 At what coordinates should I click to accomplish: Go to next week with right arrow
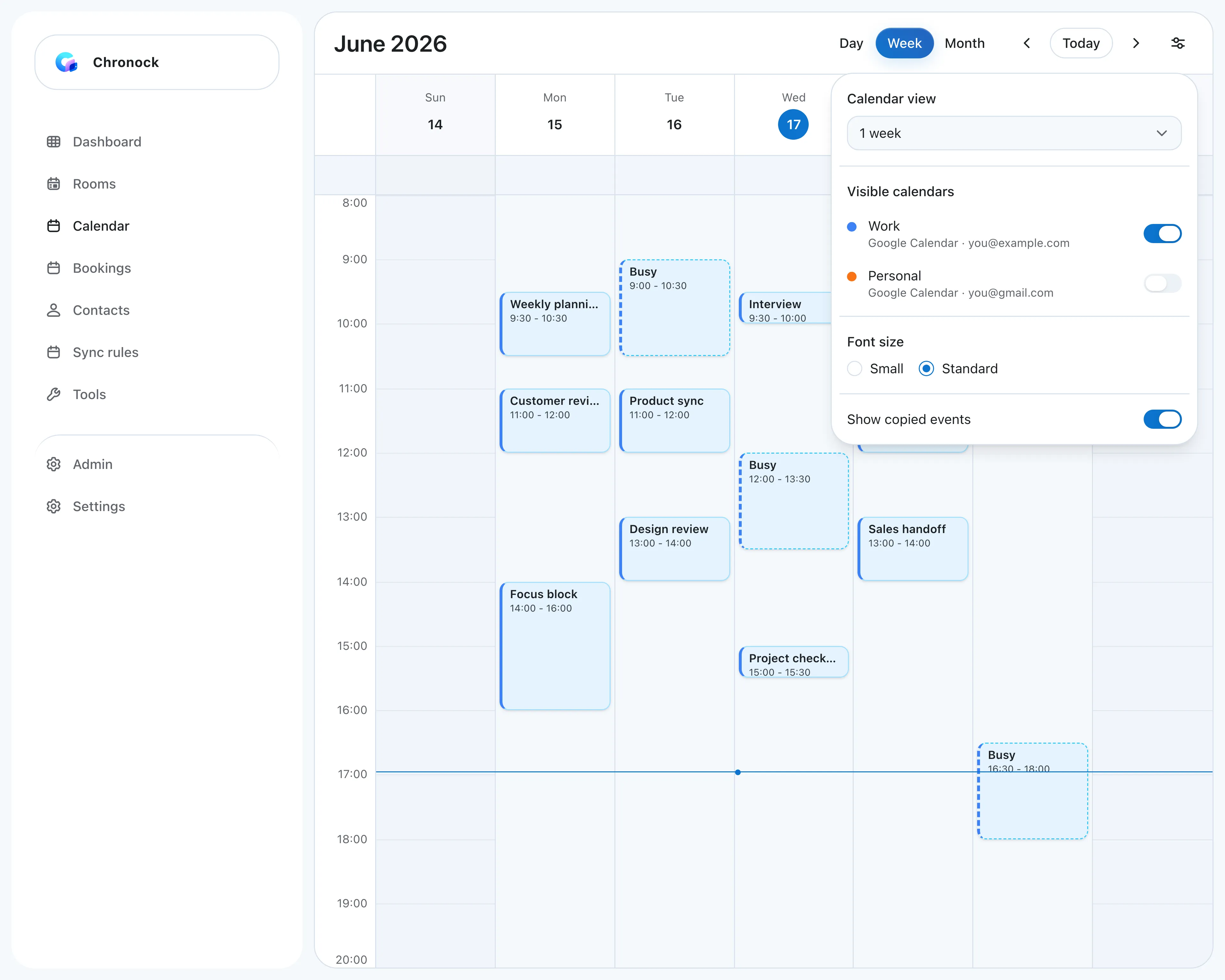1136,43
